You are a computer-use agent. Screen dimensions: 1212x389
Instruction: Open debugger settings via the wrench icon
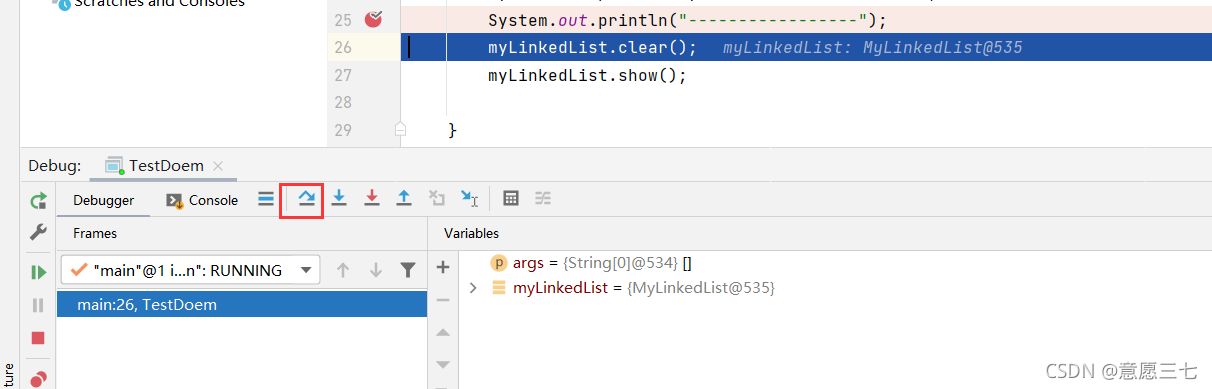tap(38, 232)
